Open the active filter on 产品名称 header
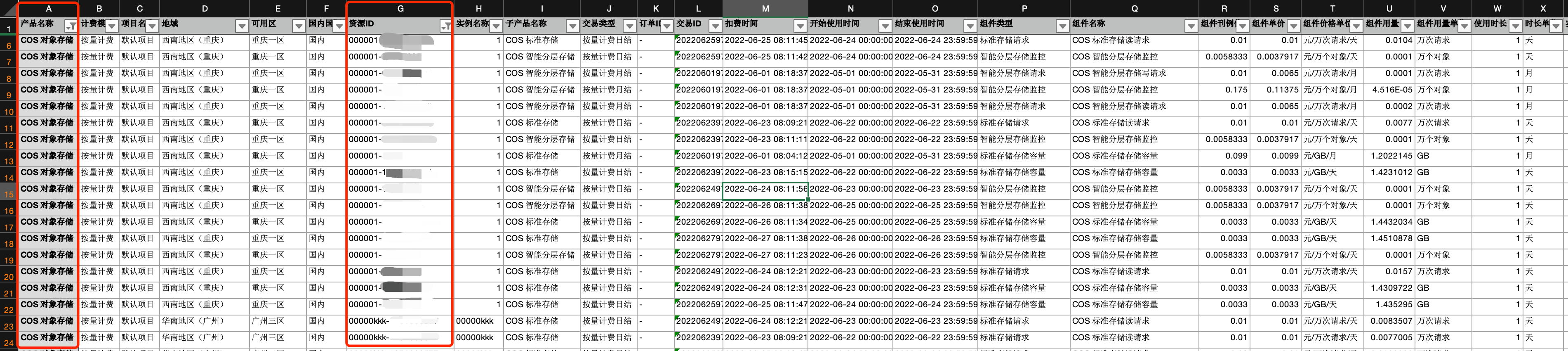The image size is (1568, 351). click(x=71, y=26)
